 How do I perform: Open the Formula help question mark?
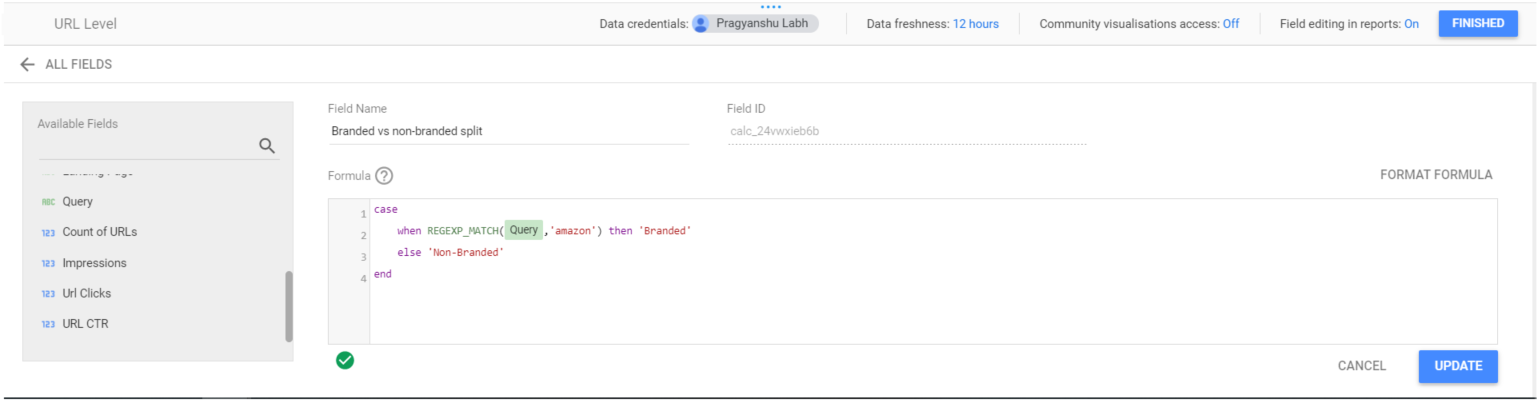384,176
